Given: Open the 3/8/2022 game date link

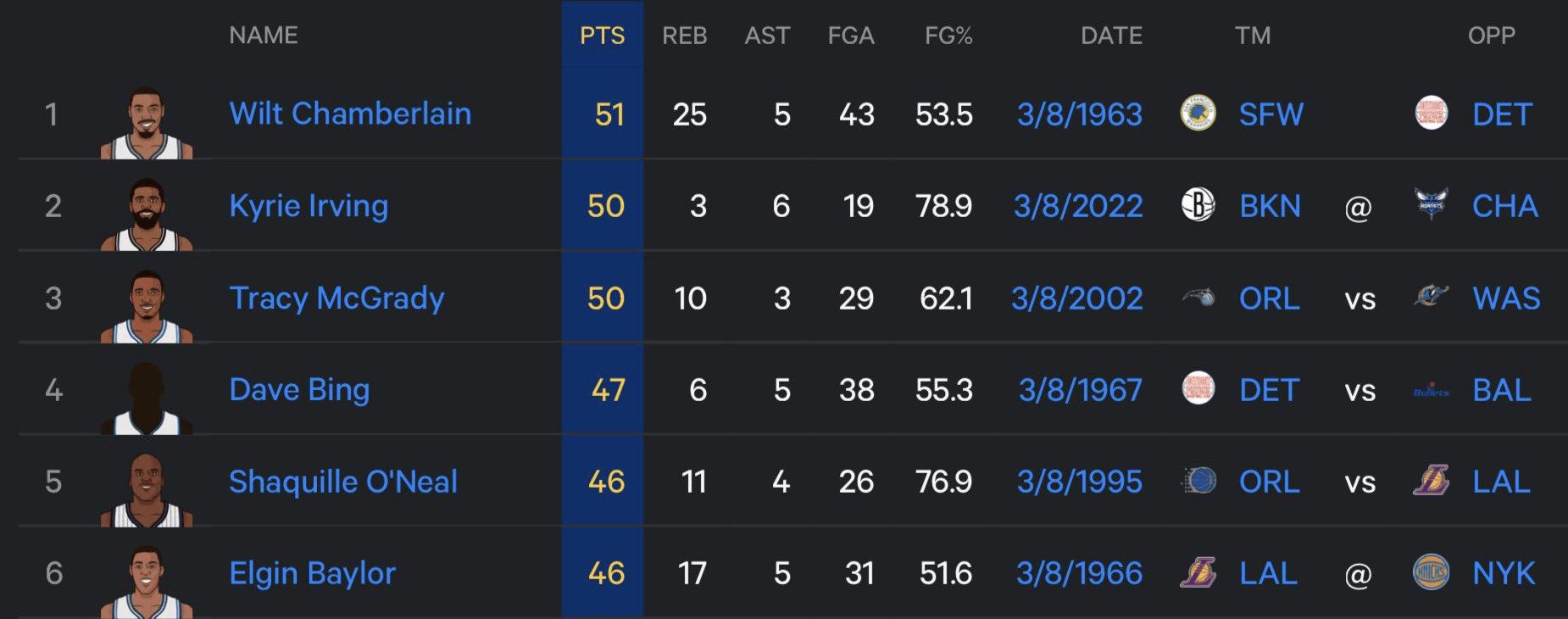Looking at the screenshot, I should pyautogui.click(x=1078, y=206).
